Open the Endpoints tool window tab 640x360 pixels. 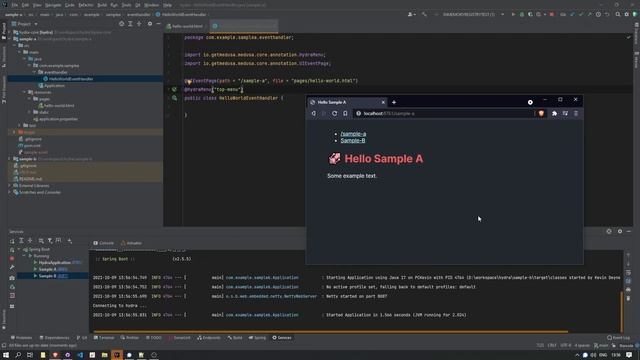pos(209,338)
